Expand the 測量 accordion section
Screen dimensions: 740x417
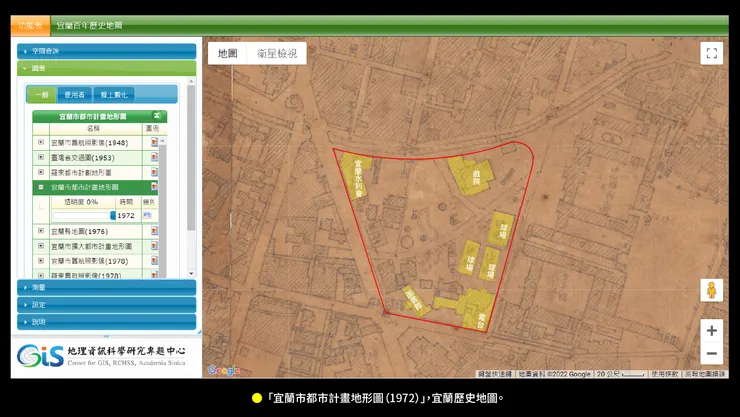coord(107,287)
